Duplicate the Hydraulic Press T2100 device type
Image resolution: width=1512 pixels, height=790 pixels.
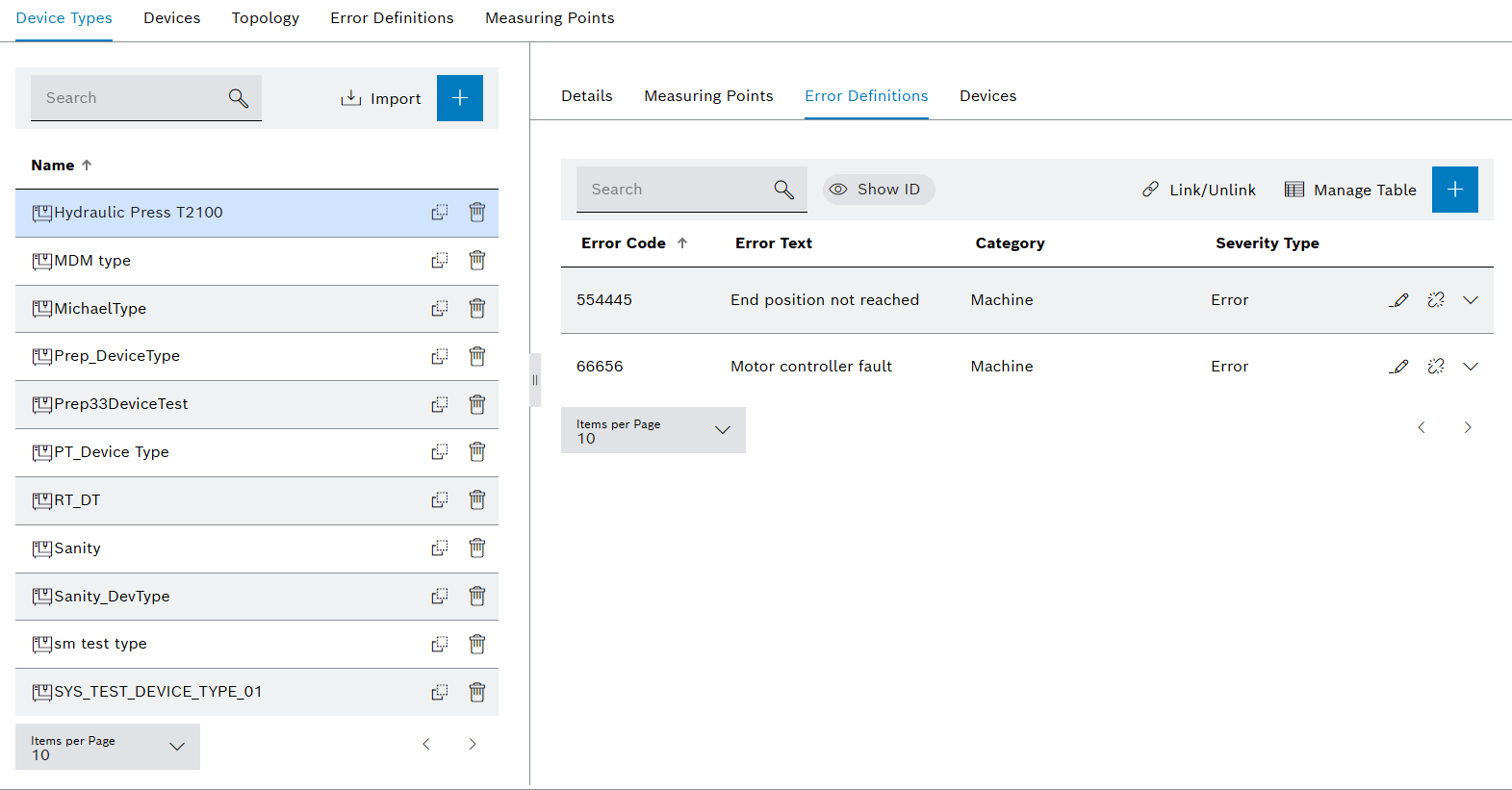(440, 213)
